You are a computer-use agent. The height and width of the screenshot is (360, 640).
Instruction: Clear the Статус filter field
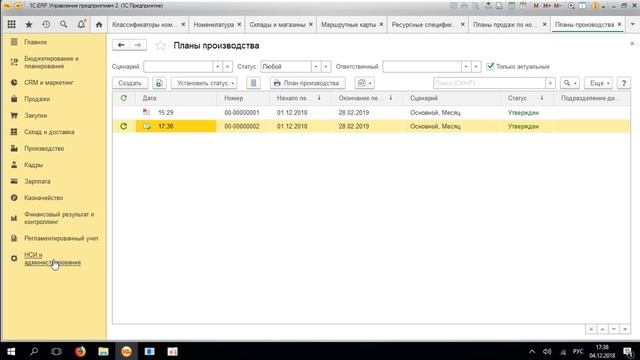coord(326,67)
